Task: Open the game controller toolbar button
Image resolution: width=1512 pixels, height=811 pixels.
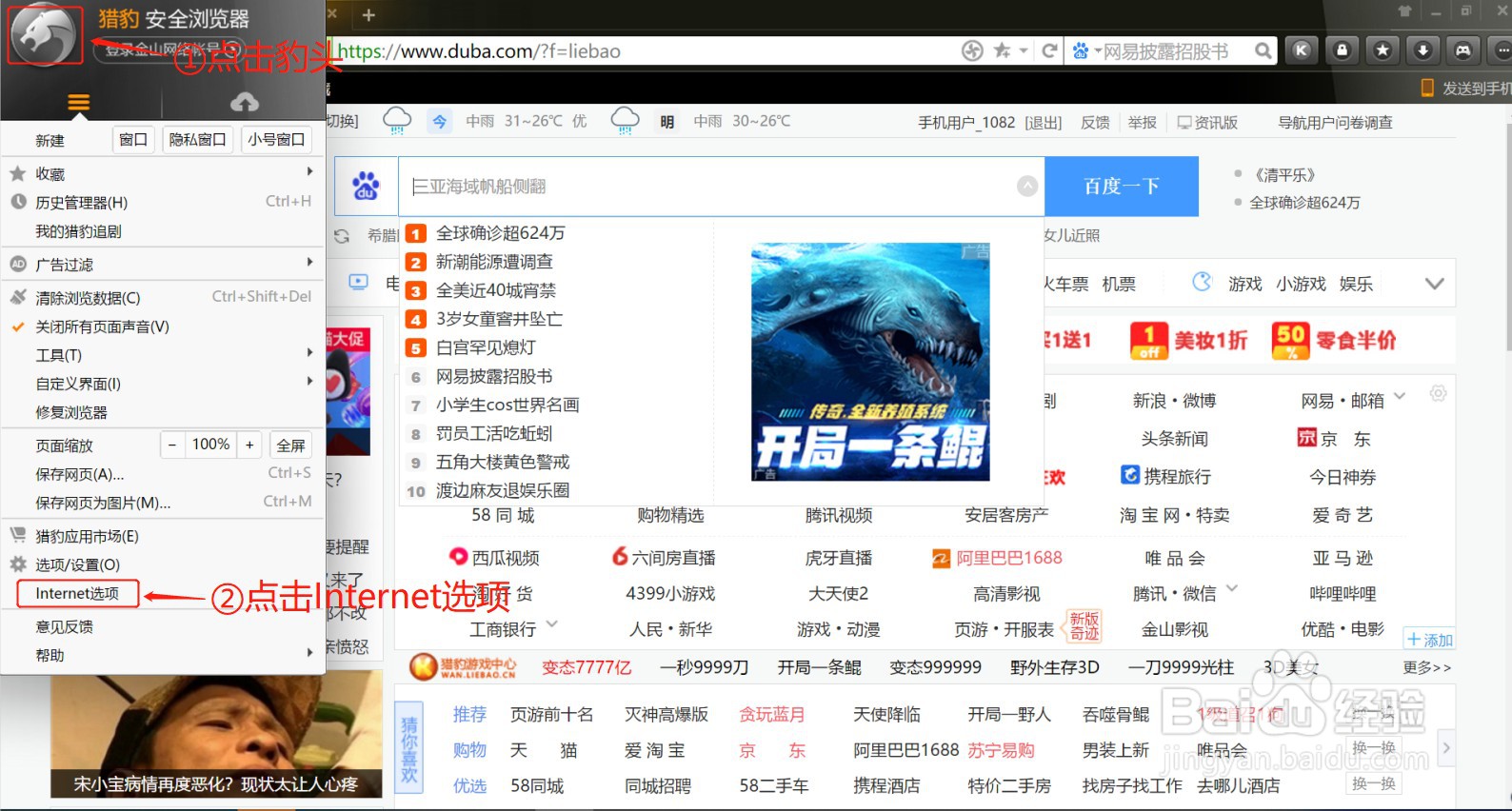Action: [x=1462, y=50]
